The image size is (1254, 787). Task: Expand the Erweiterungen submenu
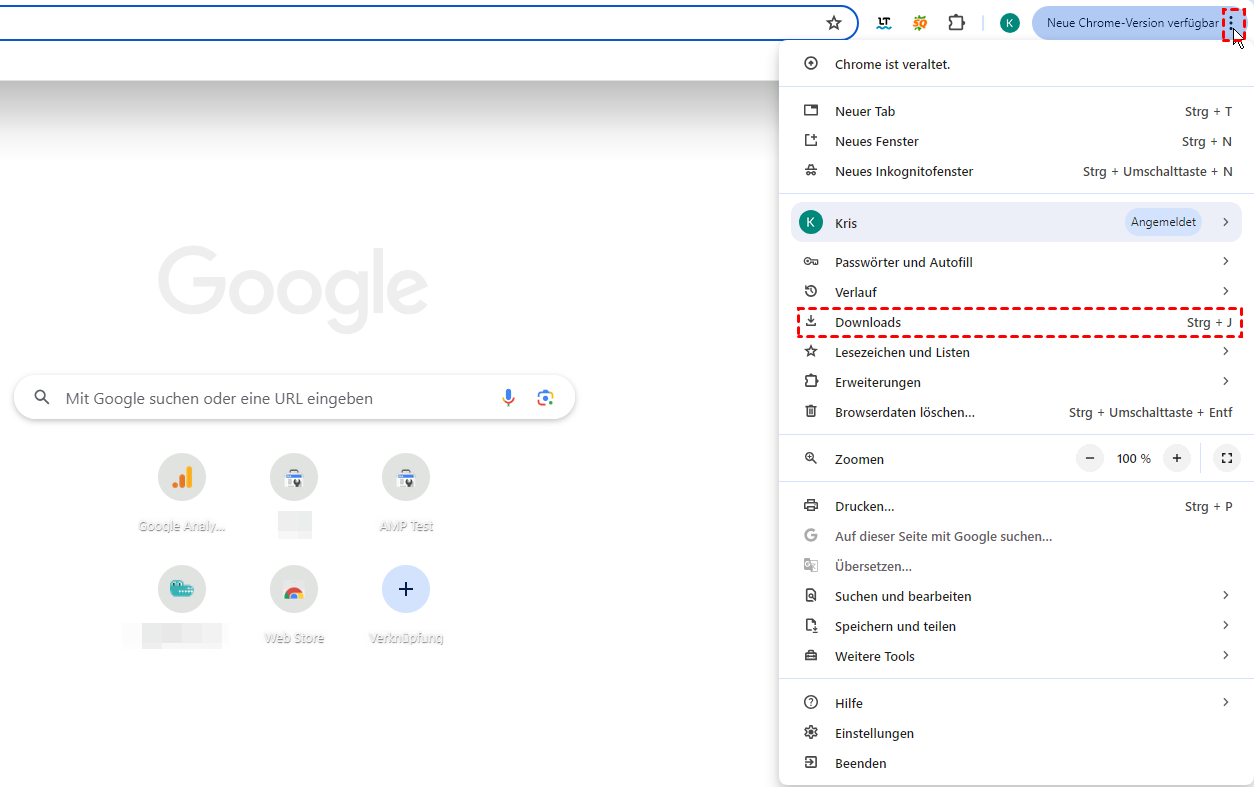(x=1016, y=382)
